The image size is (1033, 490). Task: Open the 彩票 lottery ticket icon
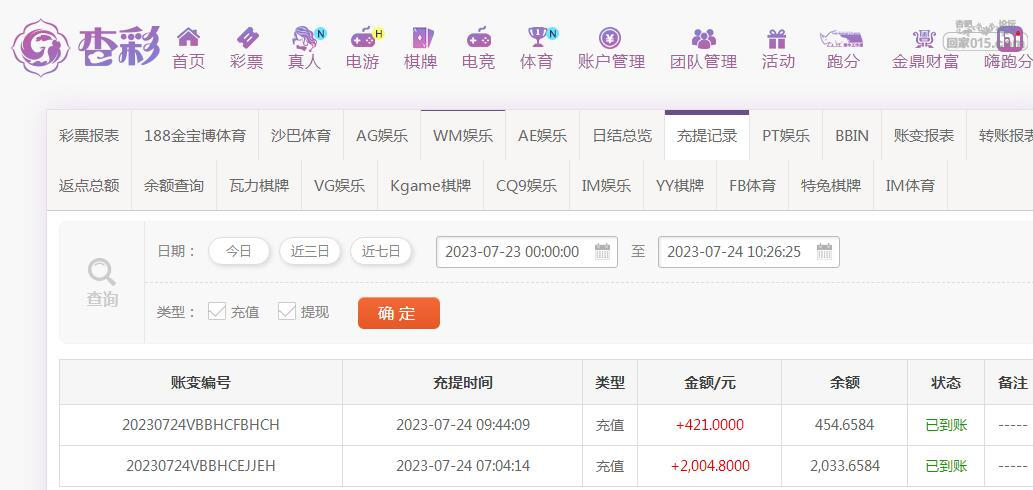[x=246, y=37]
